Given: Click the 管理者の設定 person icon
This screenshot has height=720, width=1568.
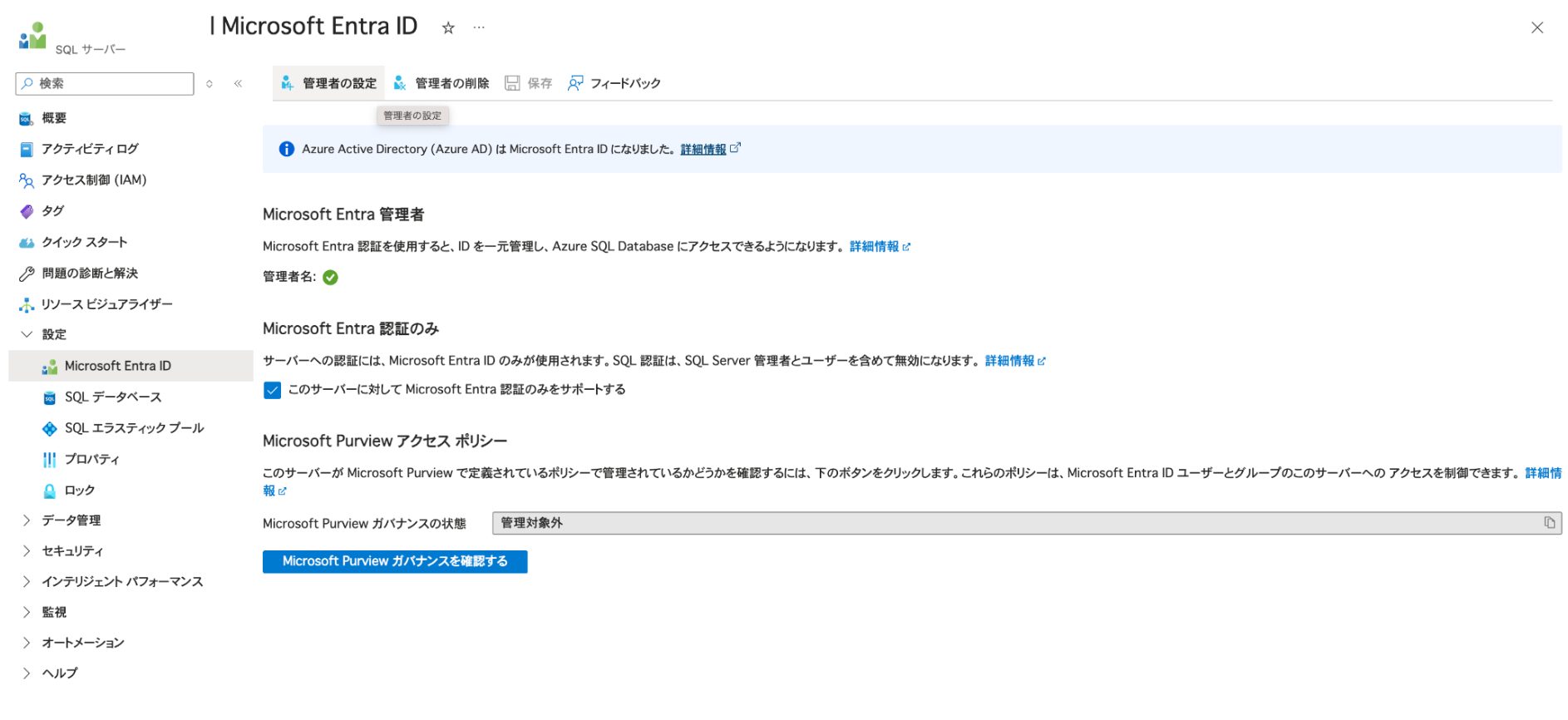Looking at the screenshot, I should (x=287, y=83).
